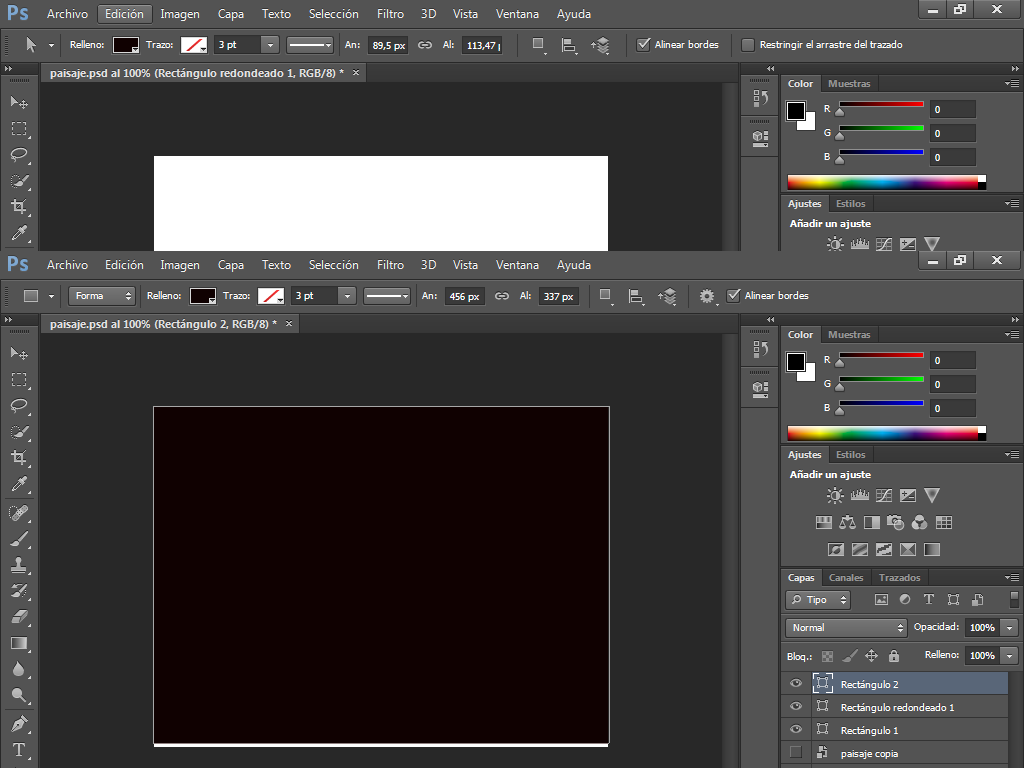Image resolution: width=1024 pixels, height=768 pixels.
Task: Switch to Canales tab
Action: (x=846, y=577)
